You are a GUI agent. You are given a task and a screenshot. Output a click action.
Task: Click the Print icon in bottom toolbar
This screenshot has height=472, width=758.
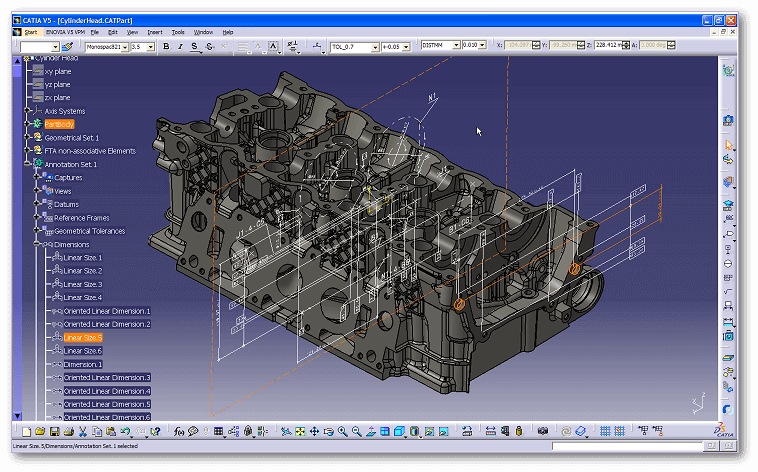tap(69, 431)
